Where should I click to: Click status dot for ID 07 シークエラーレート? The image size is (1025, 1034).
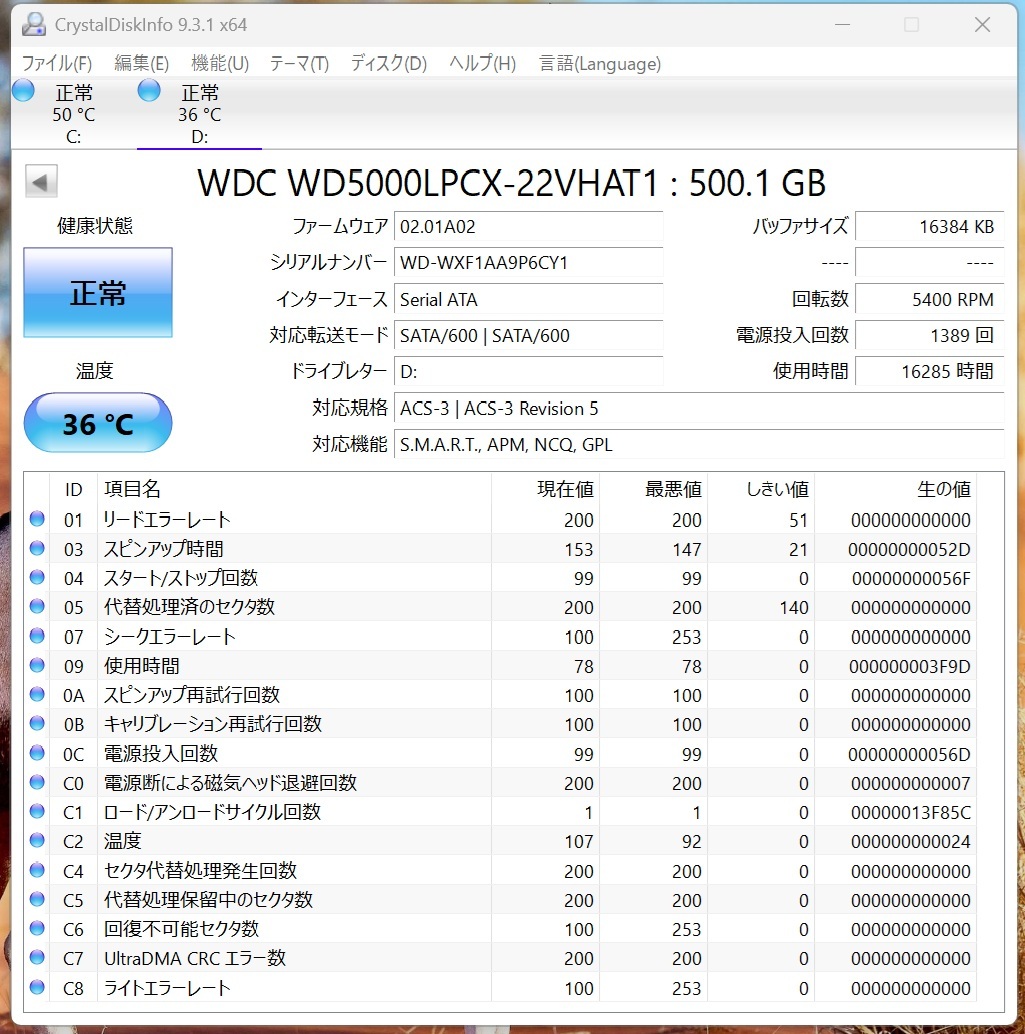click(37, 636)
